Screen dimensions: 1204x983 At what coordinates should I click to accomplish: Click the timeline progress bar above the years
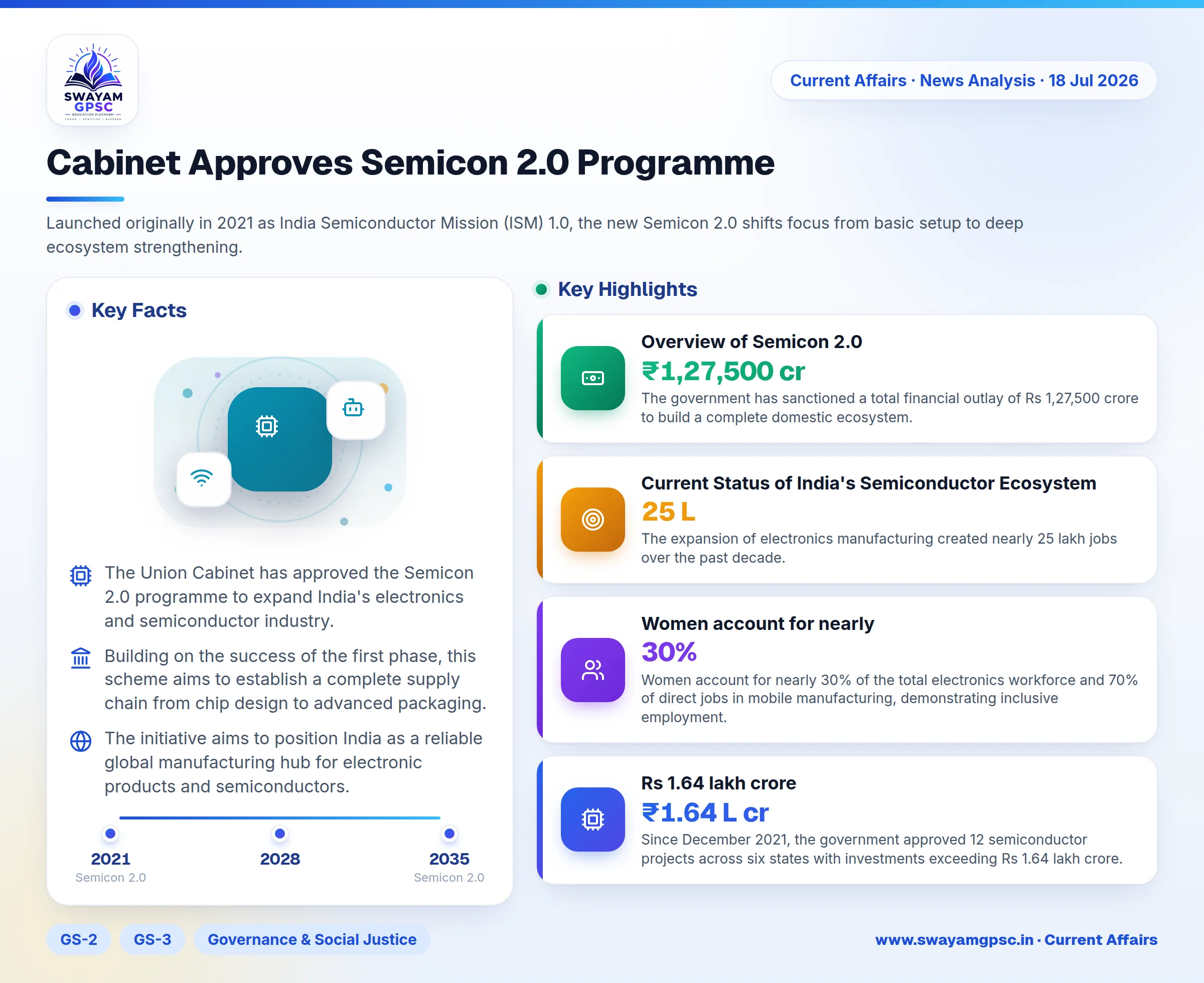[280, 817]
